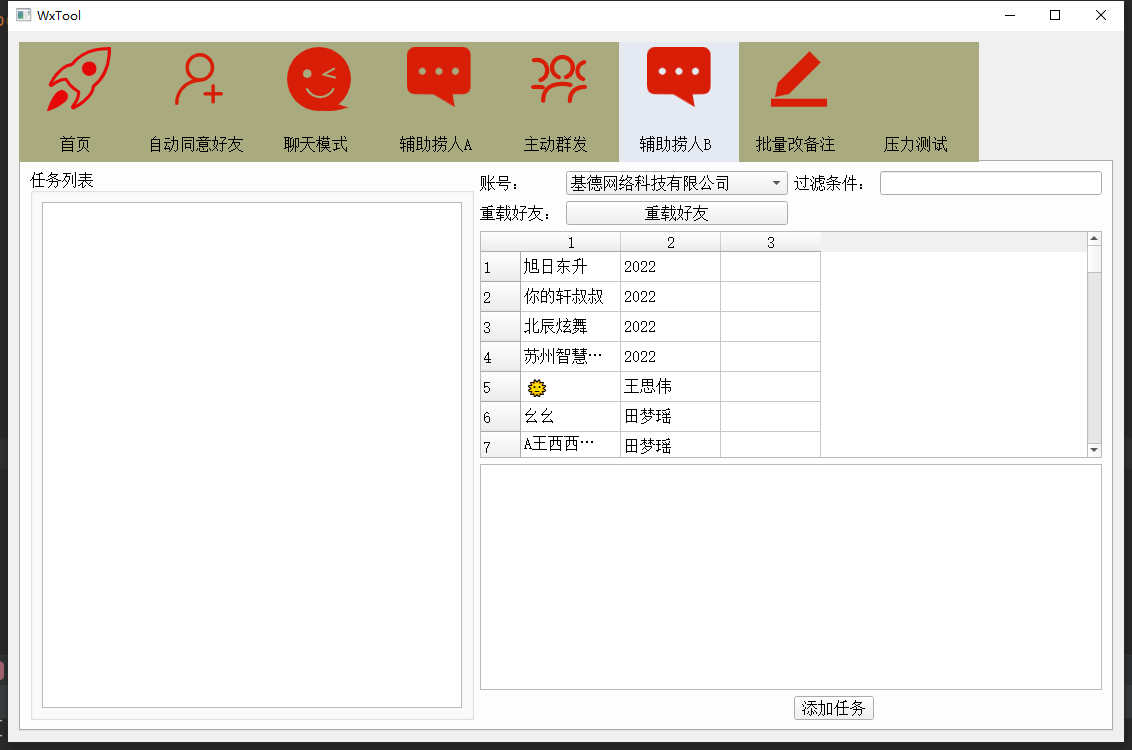This screenshot has height=750, width=1132.
Task: Click the 首页 tab label
Action: pos(75,144)
